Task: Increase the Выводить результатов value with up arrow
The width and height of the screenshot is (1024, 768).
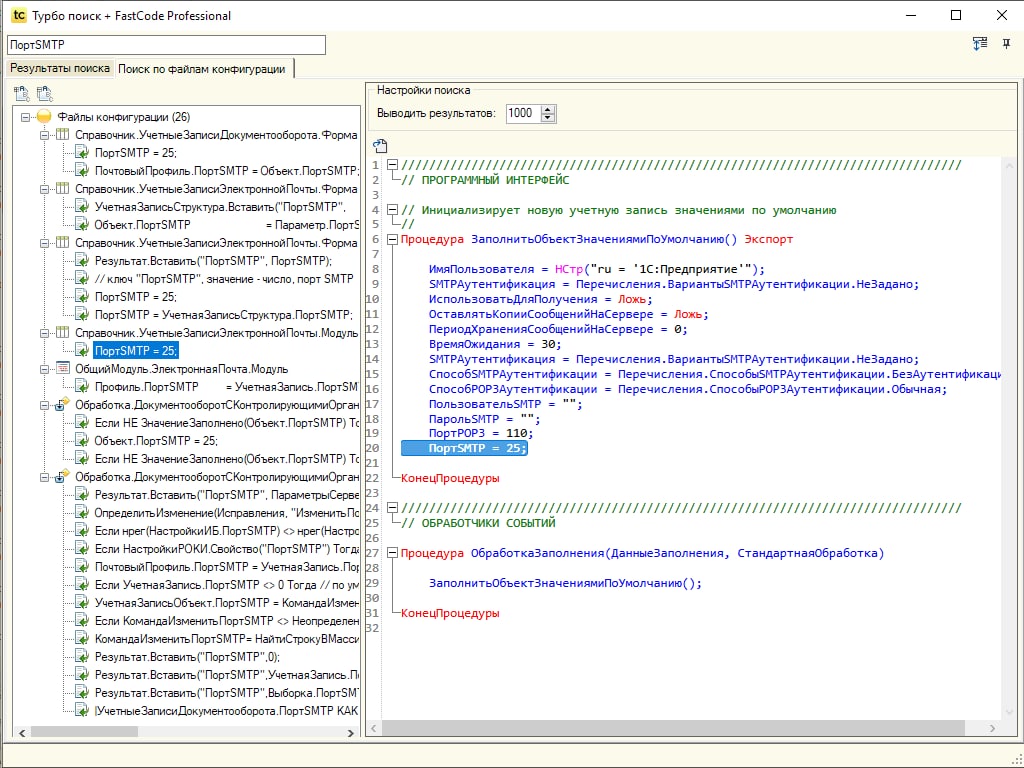Action: click(x=547, y=109)
